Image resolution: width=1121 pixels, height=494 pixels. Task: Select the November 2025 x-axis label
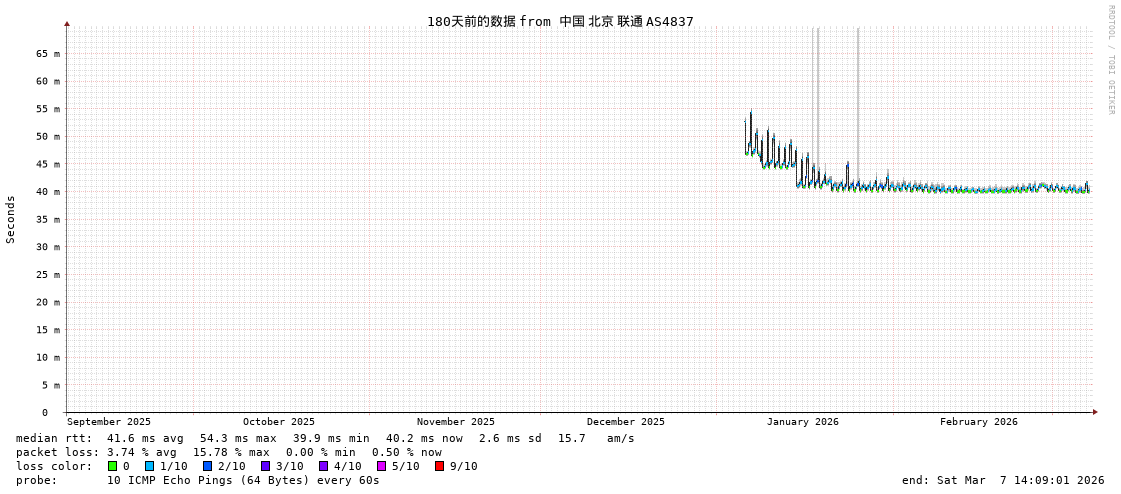(x=455, y=422)
